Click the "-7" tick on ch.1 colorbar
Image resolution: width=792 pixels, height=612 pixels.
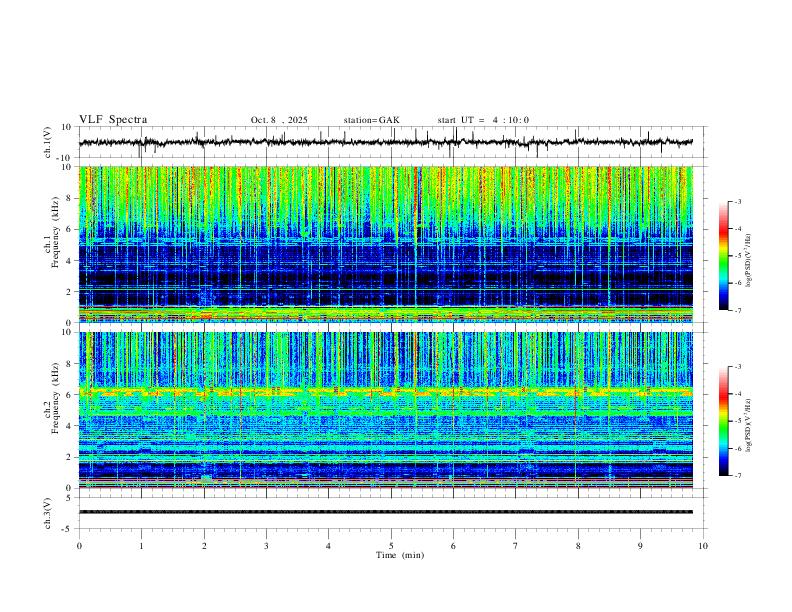[x=737, y=310]
